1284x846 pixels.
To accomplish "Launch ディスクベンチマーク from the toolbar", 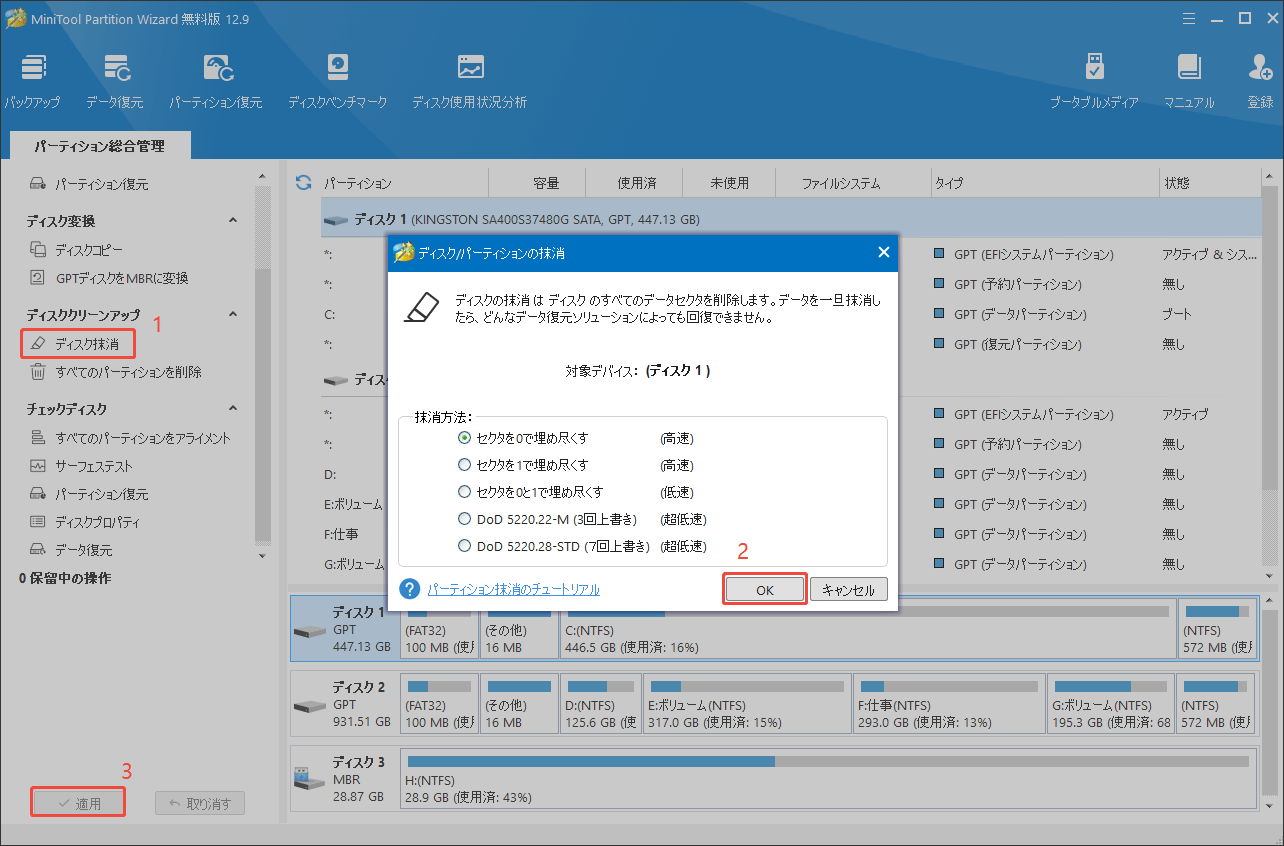I will tap(337, 80).
